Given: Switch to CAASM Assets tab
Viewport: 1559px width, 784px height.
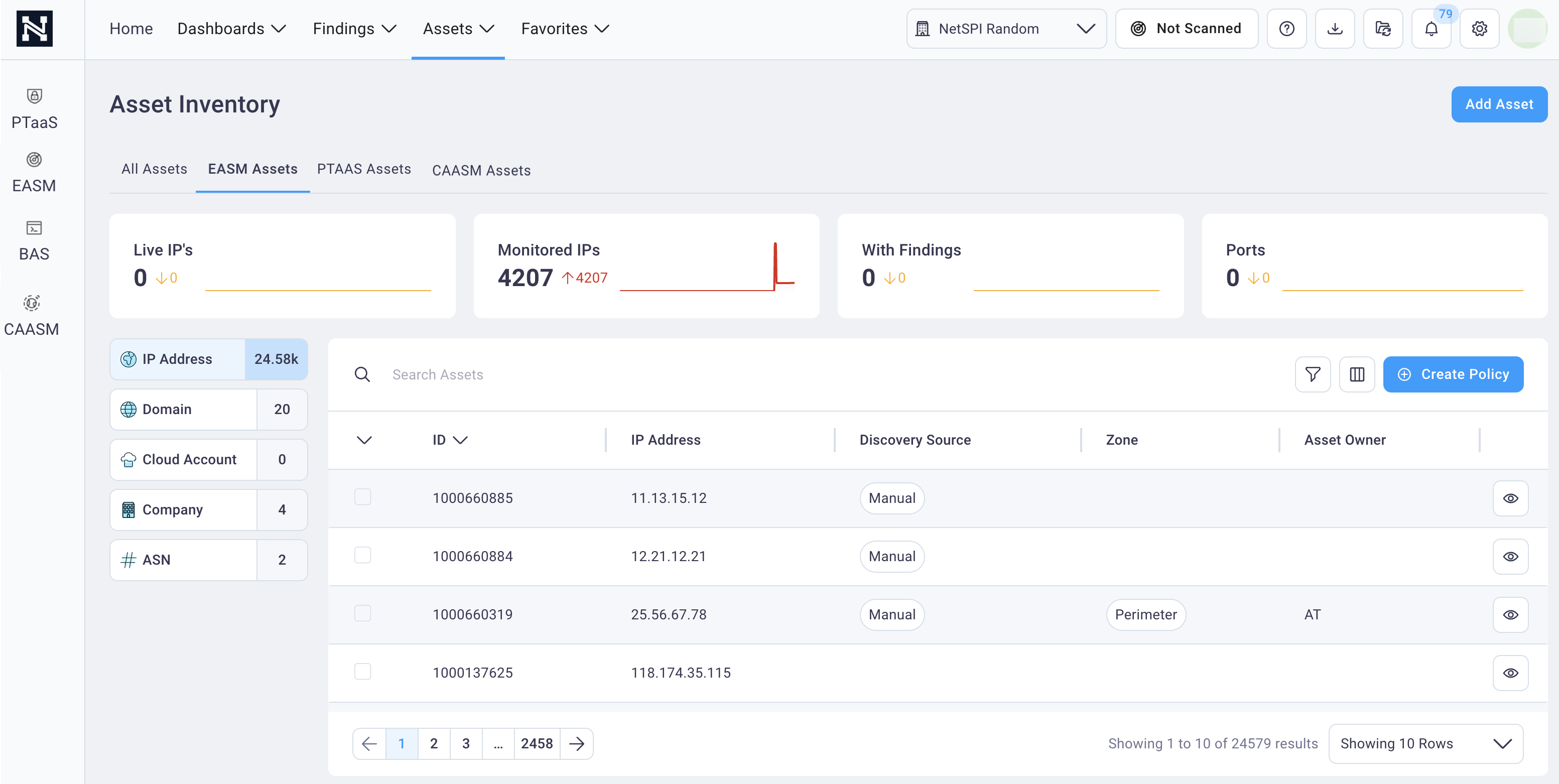Looking at the screenshot, I should point(481,171).
